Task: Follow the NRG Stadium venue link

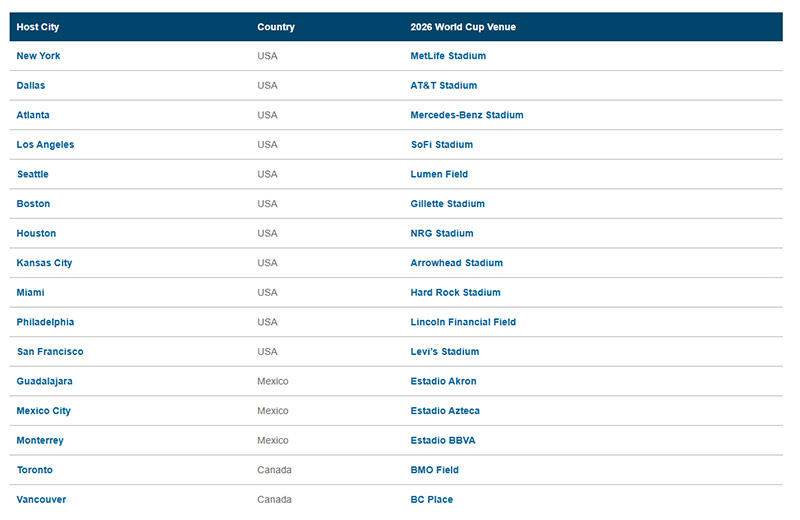Action: pos(442,233)
